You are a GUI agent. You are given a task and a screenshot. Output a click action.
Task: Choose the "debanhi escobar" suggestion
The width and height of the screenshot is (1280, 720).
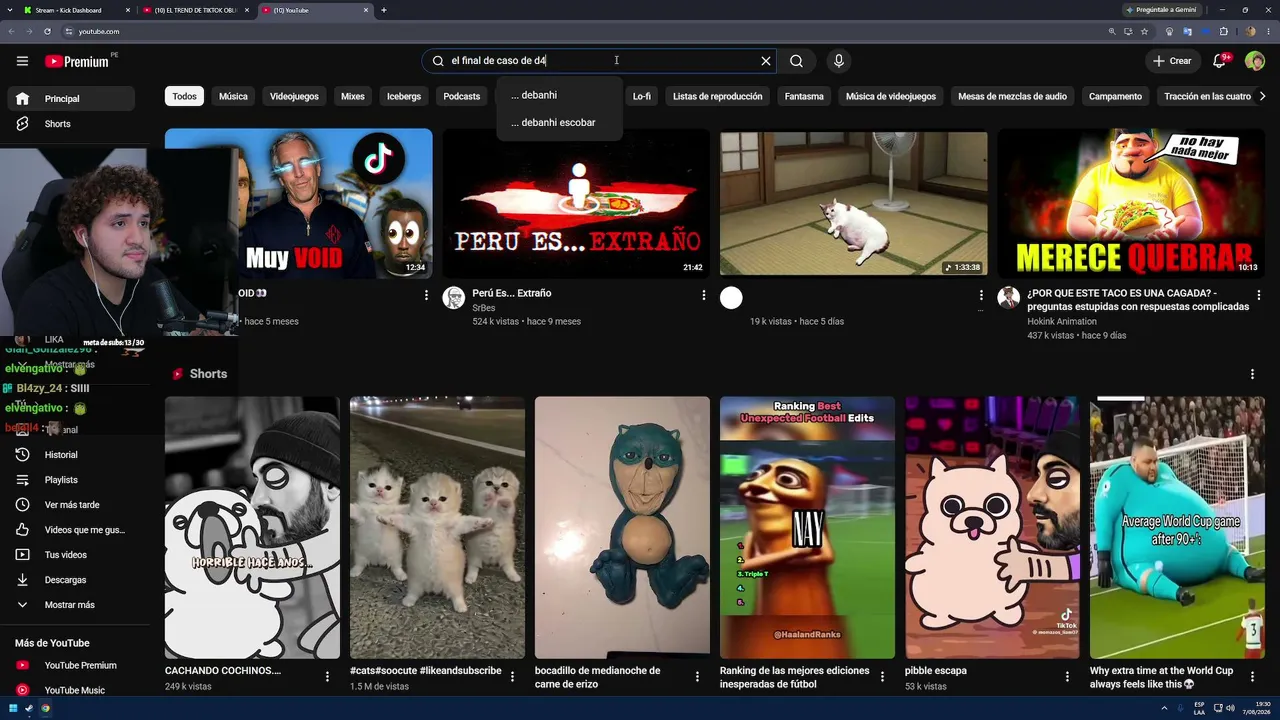560,122
